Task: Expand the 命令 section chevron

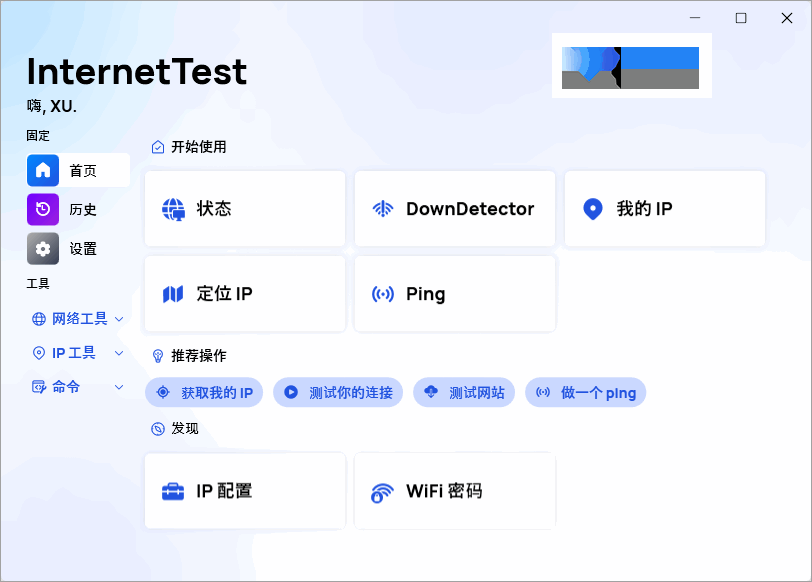Action: click(119, 387)
